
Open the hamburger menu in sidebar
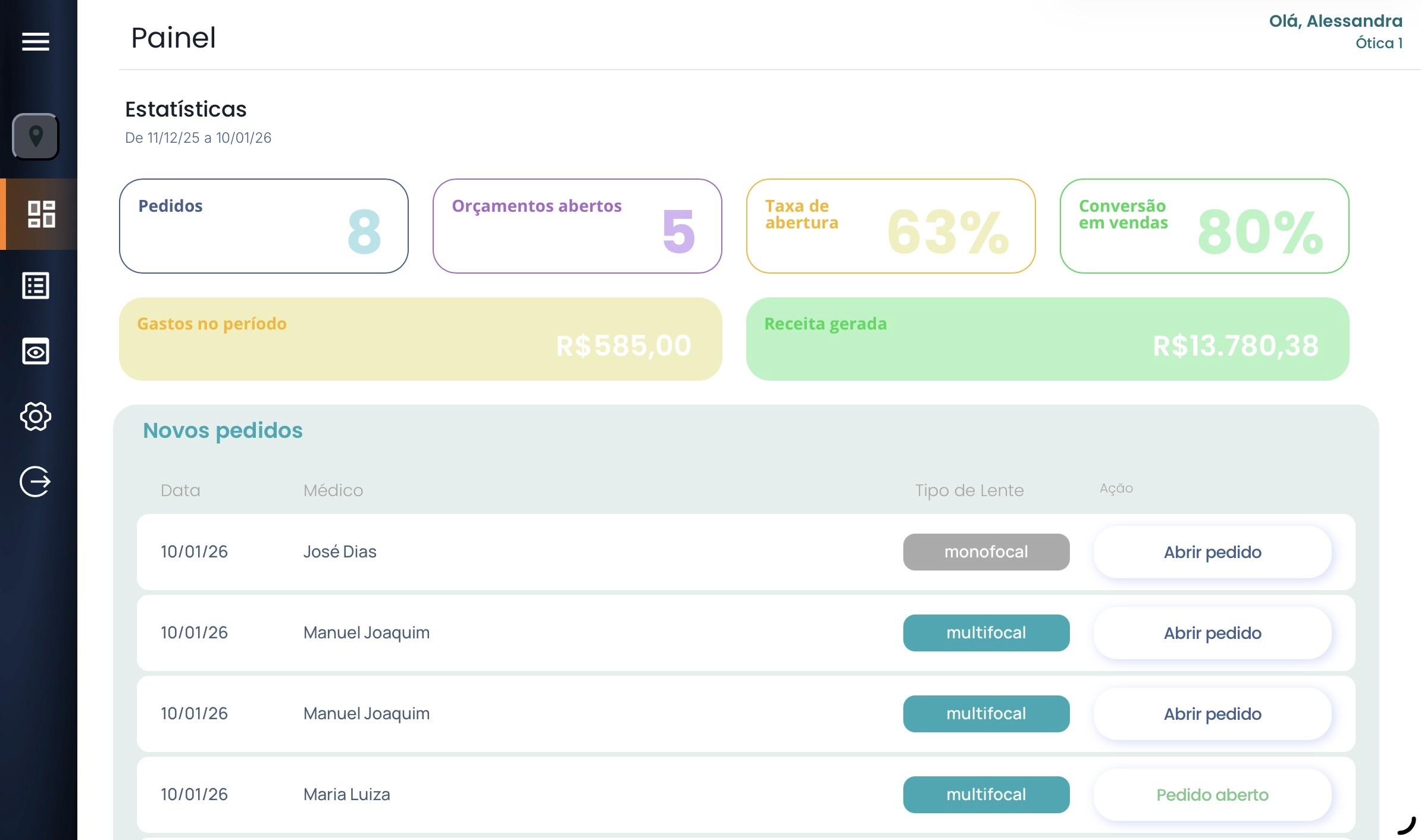(x=36, y=42)
